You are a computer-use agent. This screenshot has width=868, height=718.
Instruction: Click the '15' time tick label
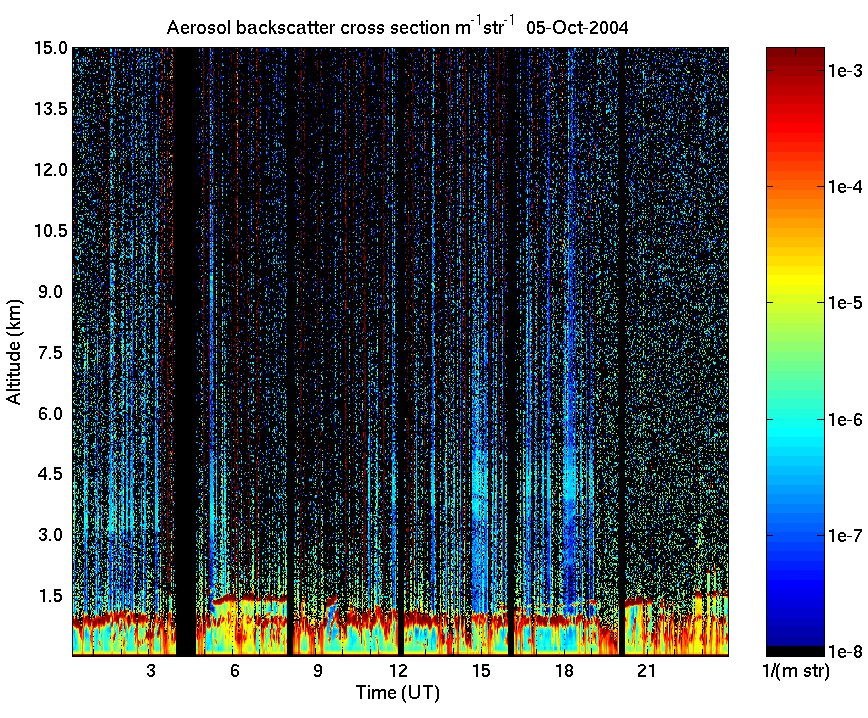point(481,671)
